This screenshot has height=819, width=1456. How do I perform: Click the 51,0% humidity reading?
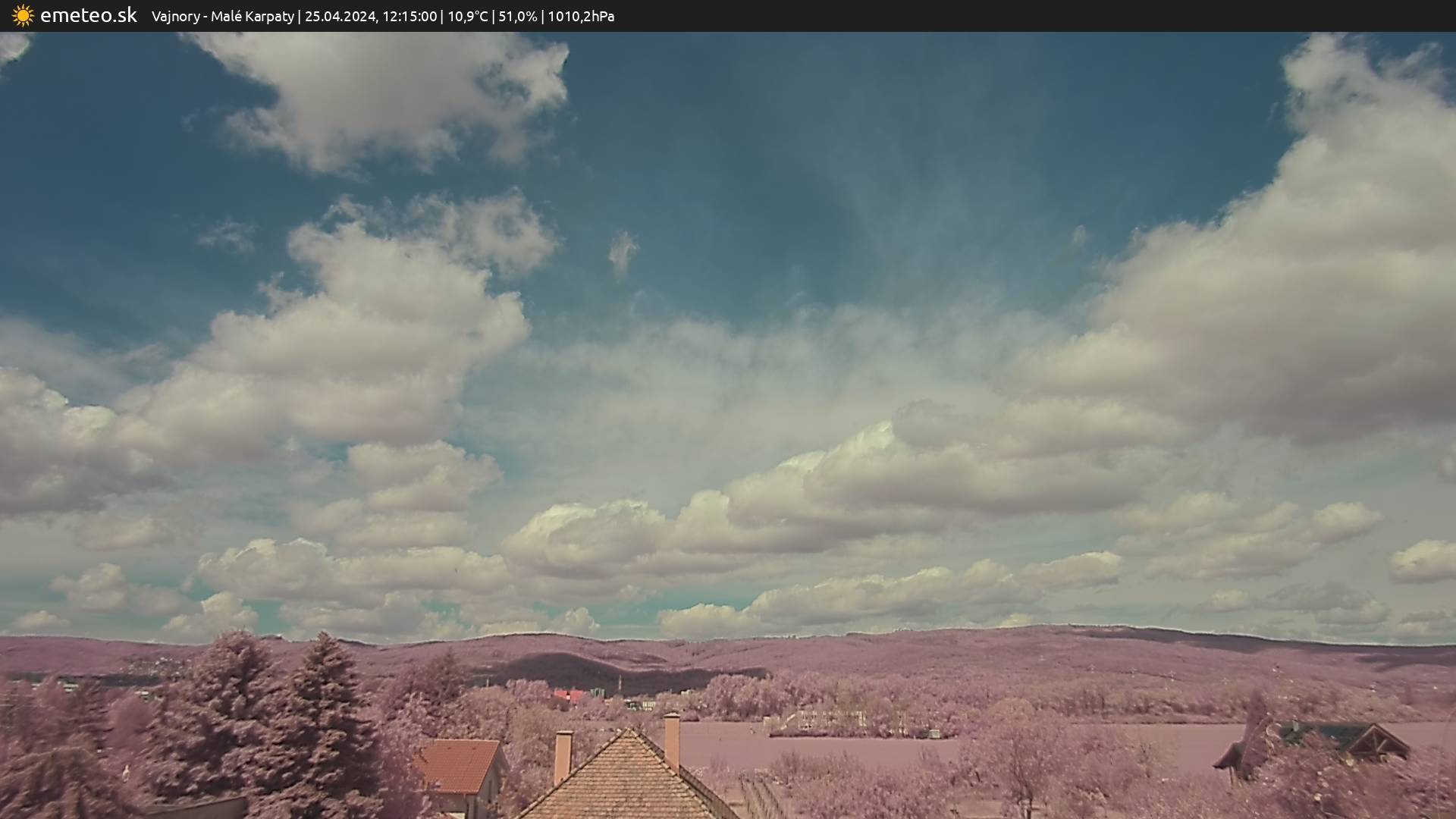[x=517, y=16]
